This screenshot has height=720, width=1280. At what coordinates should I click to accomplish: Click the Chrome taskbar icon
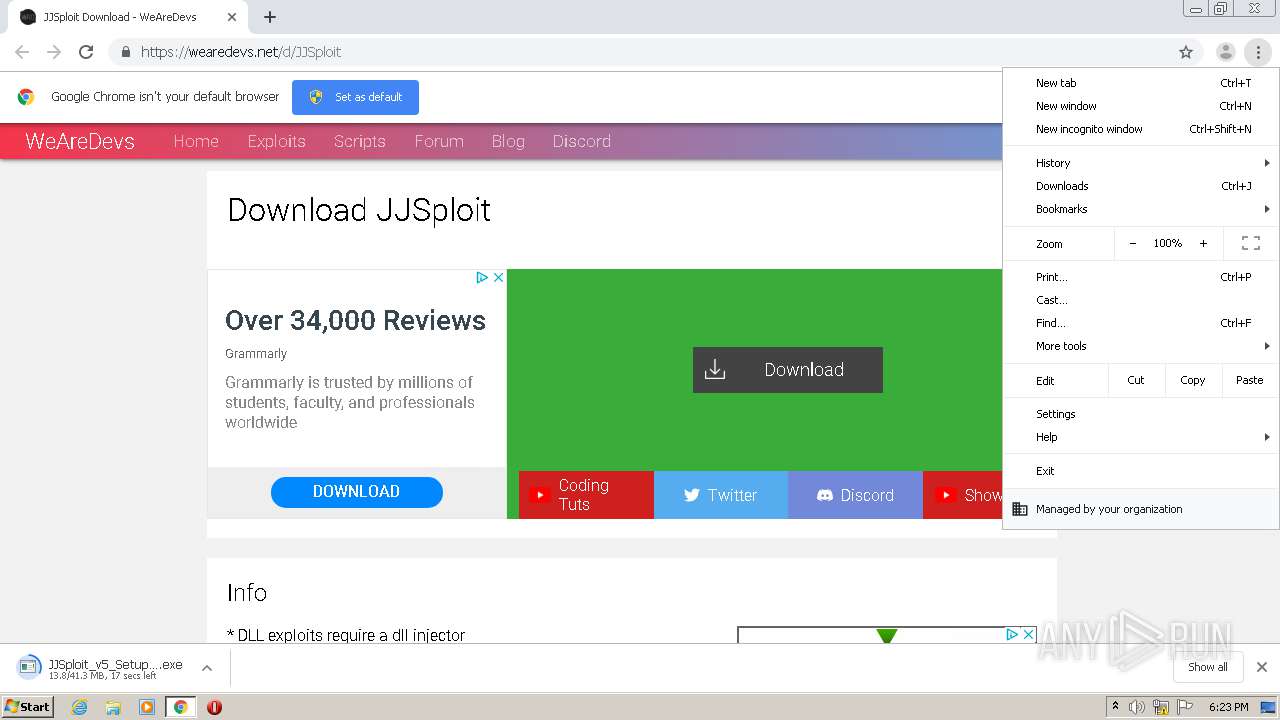[x=180, y=707]
